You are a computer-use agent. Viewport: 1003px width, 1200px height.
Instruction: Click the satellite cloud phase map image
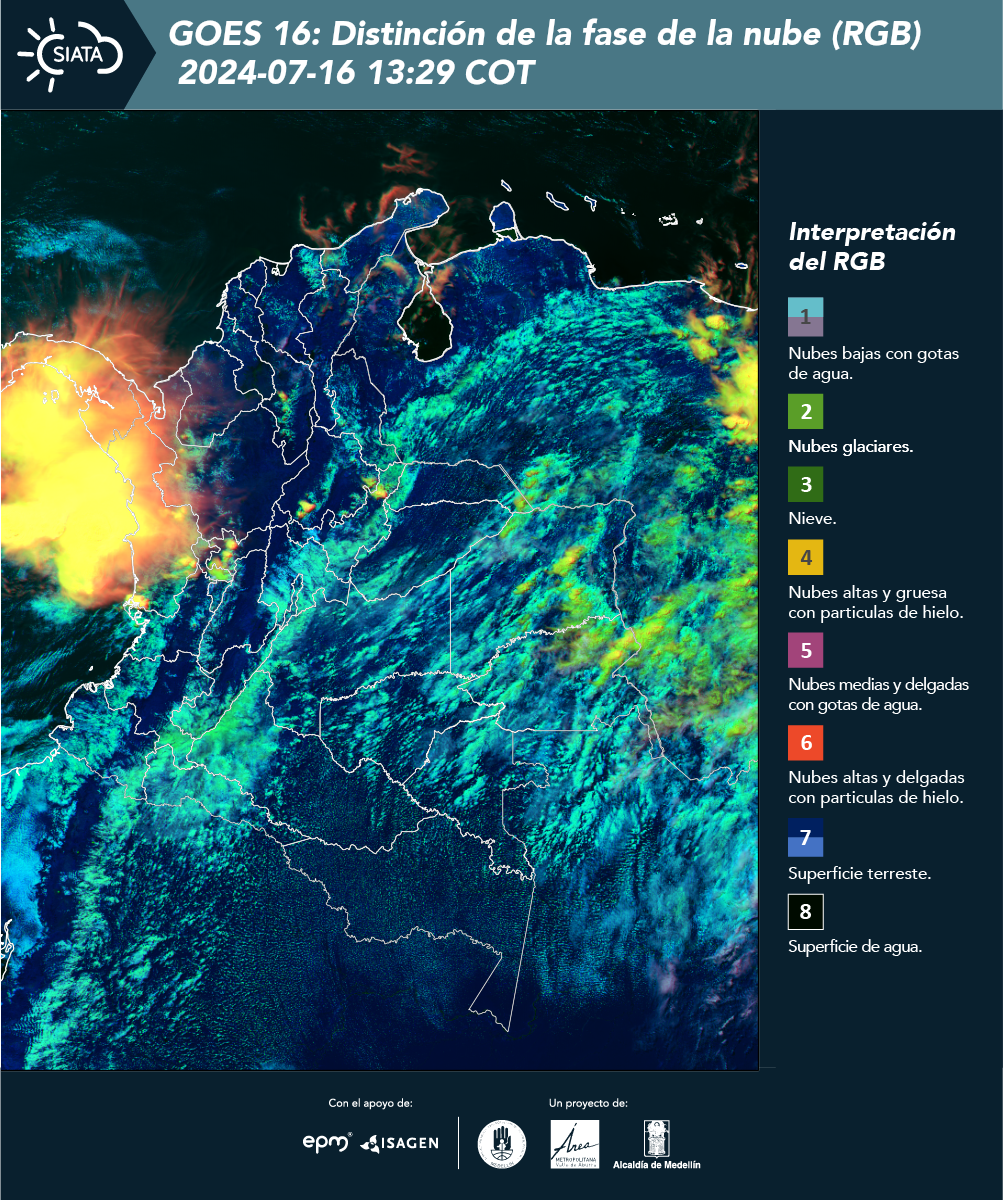pos(380,590)
